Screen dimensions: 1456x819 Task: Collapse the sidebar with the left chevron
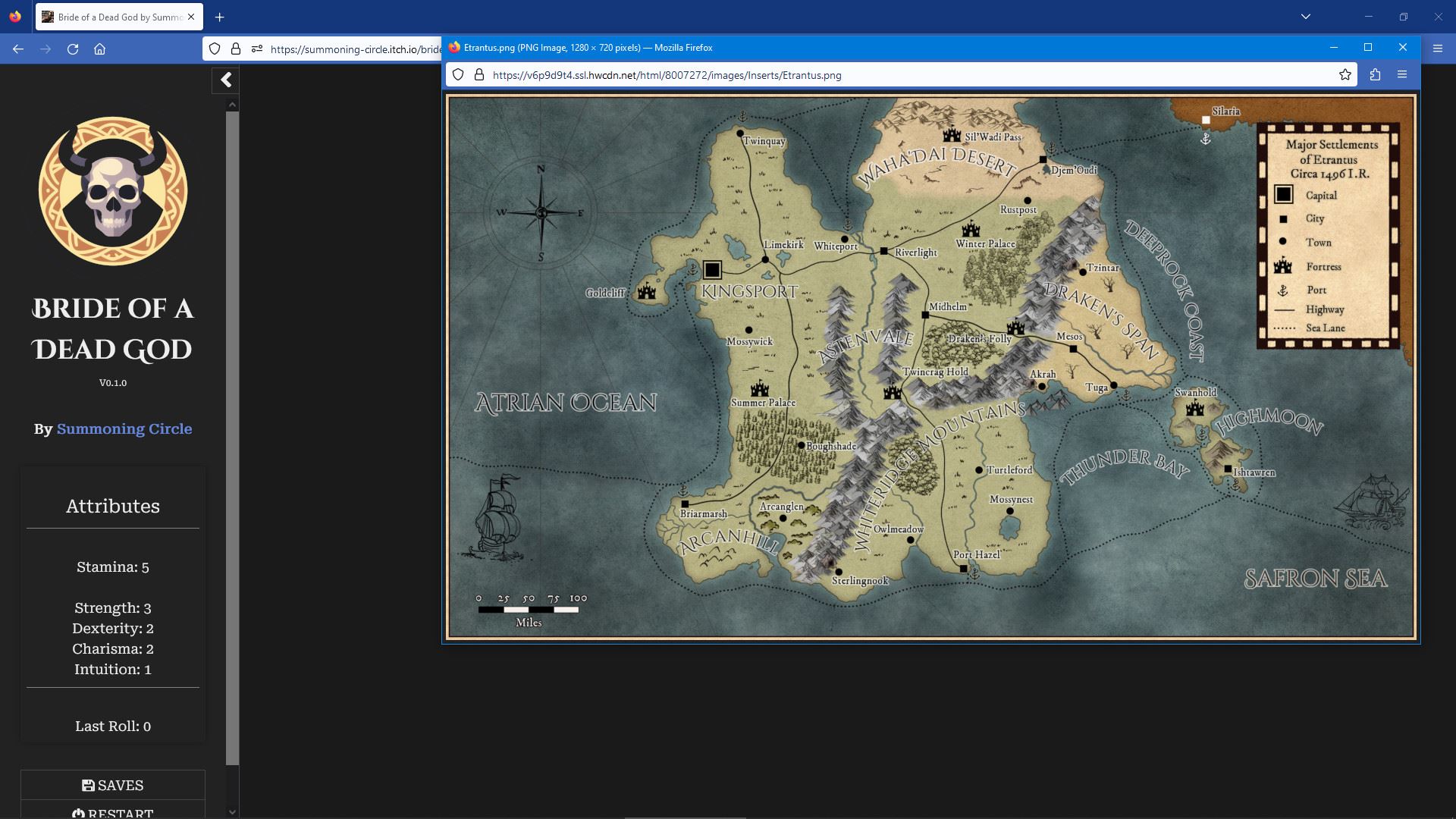tap(226, 80)
